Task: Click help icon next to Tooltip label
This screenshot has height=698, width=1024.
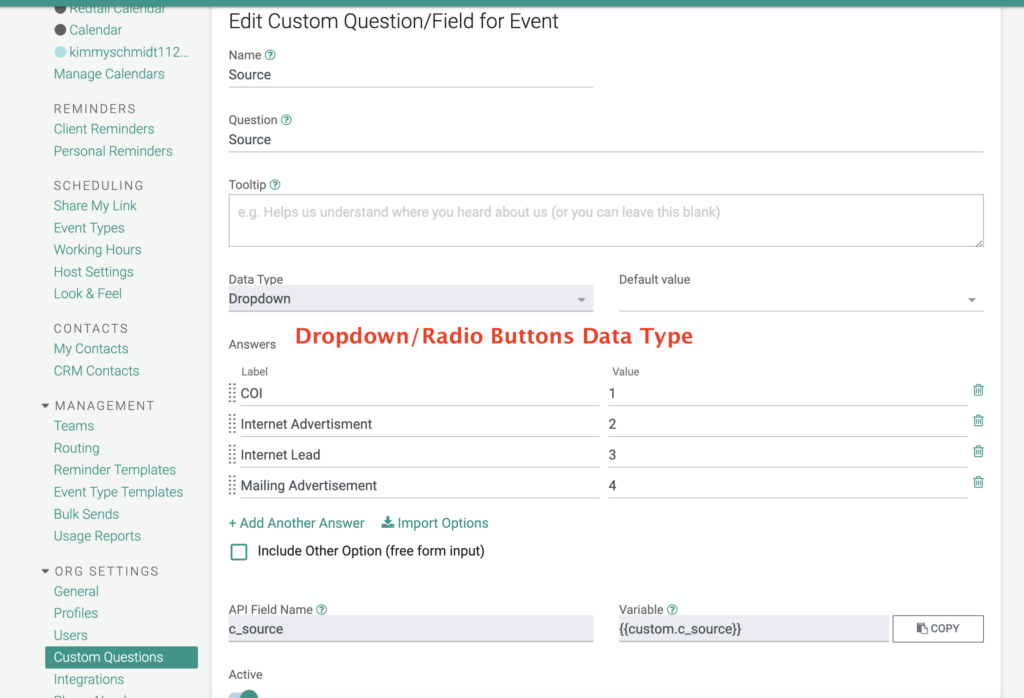Action: tap(275, 185)
